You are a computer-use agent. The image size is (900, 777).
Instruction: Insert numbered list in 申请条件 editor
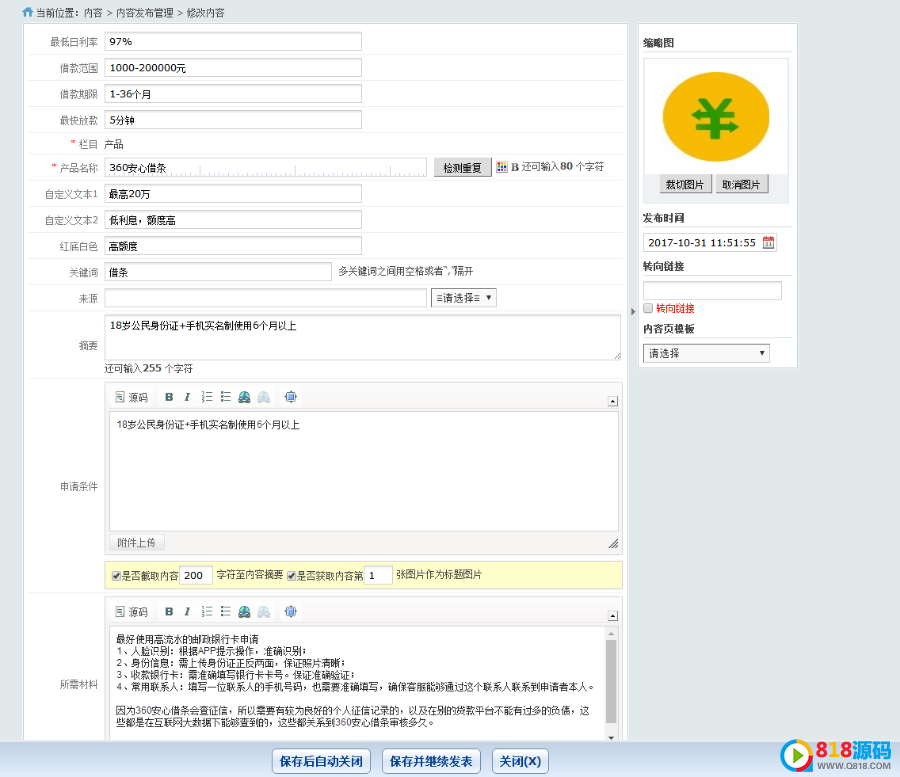coord(207,397)
